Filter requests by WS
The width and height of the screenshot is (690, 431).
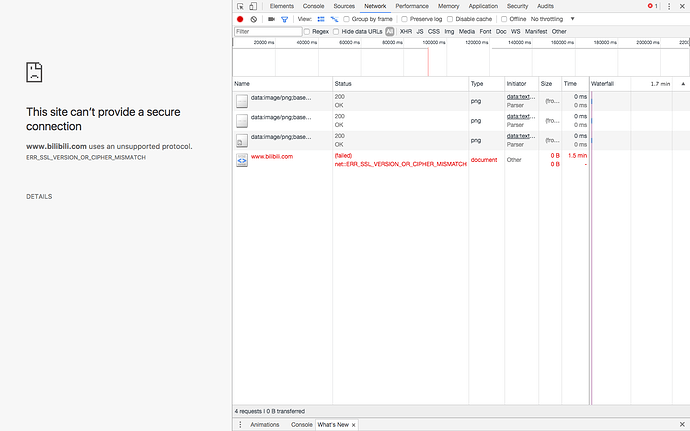point(516,32)
